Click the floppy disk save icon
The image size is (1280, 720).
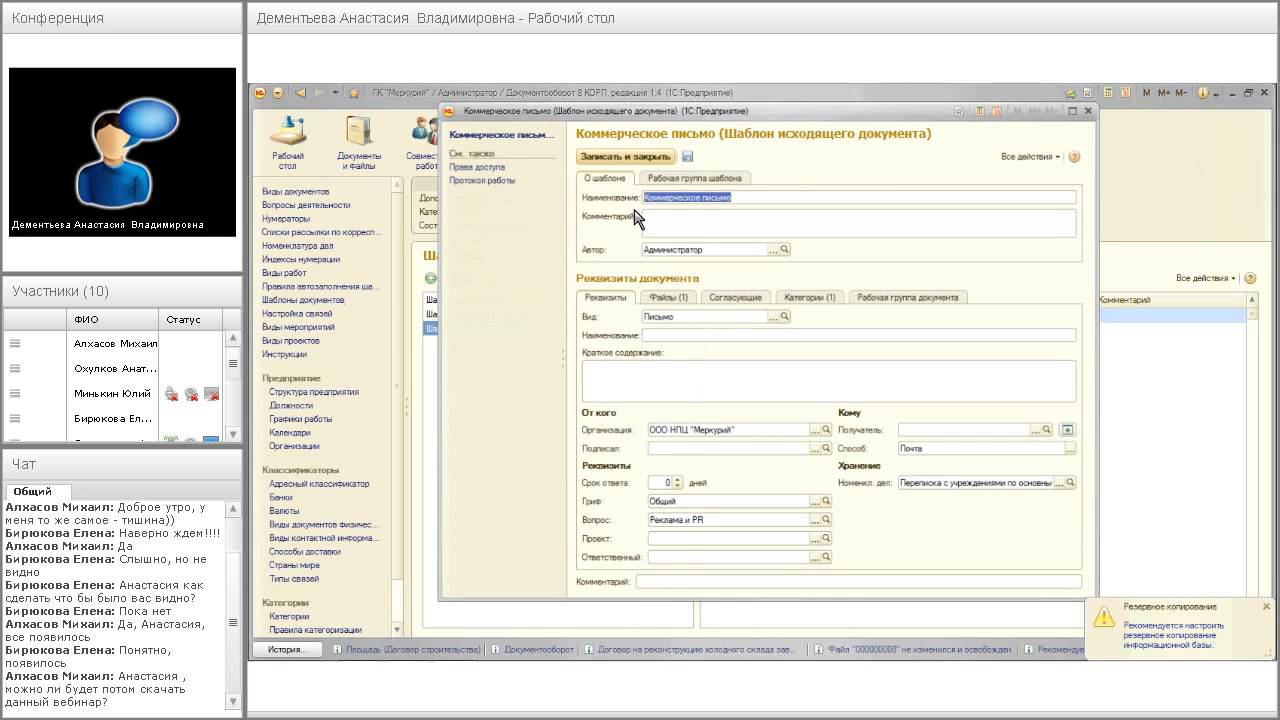point(687,157)
